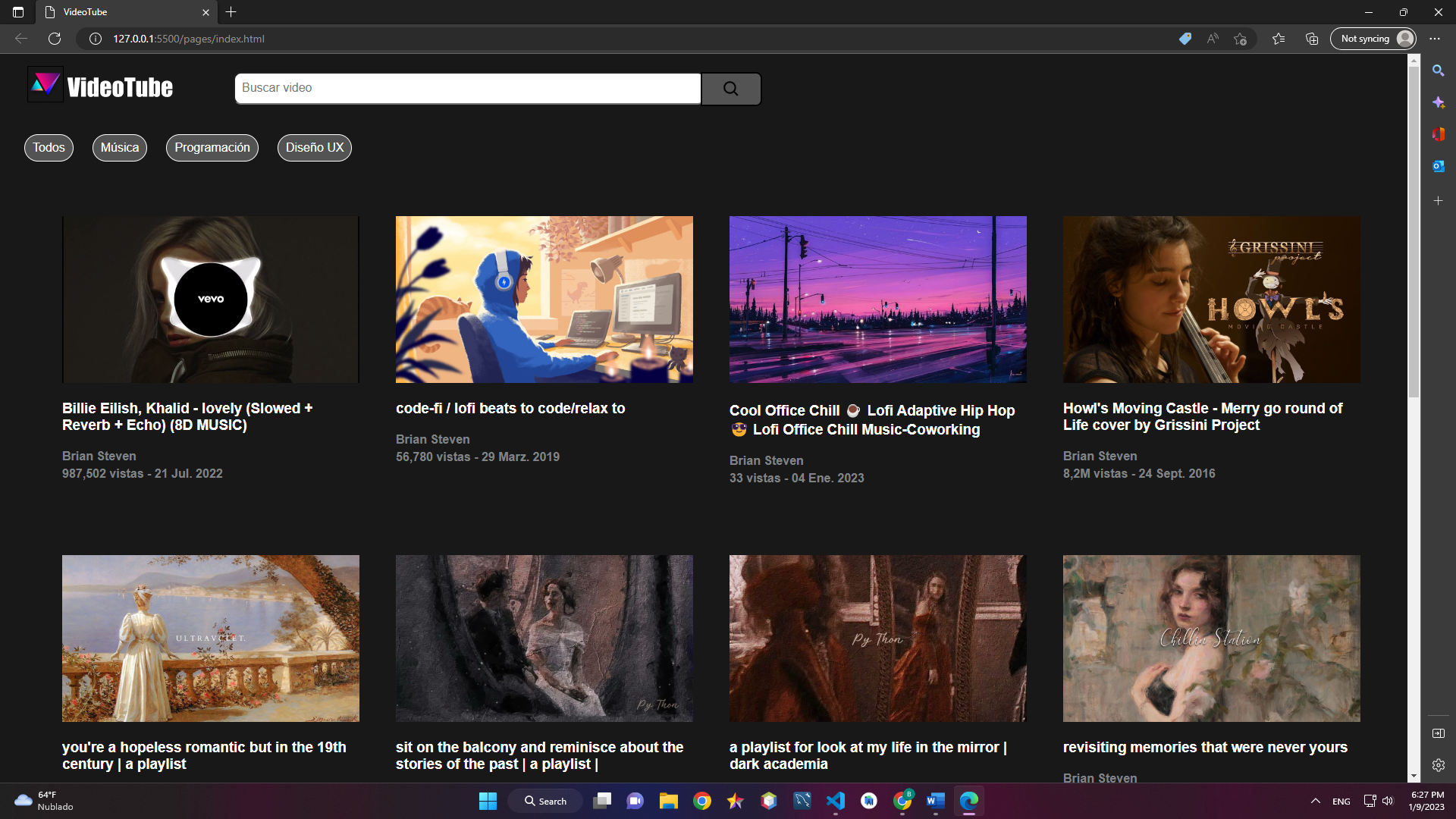Image resolution: width=1456 pixels, height=819 pixels.
Task: Click in the Buscar video search field
Action: [467, 89]
